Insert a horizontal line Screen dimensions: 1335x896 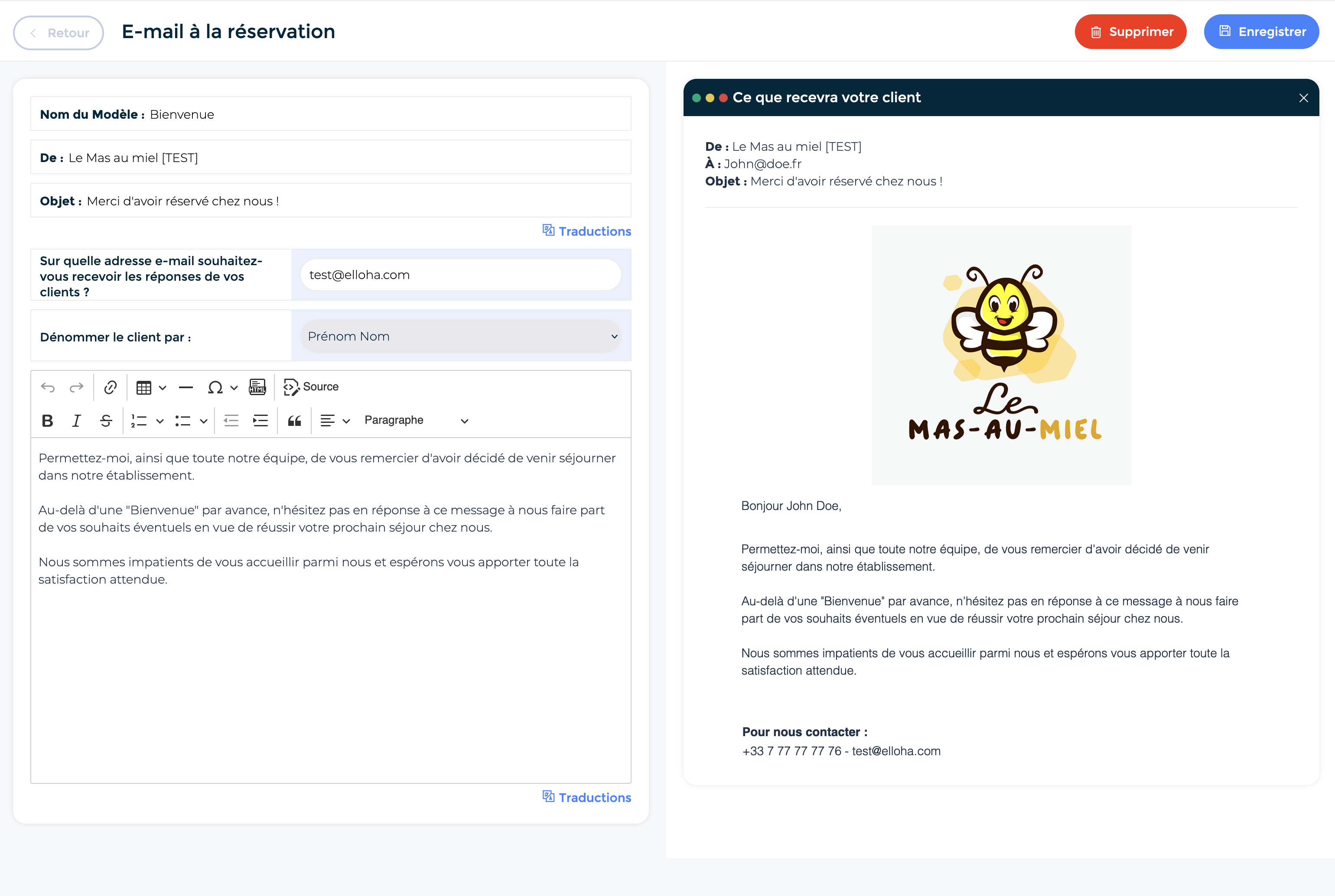point(186,387)
